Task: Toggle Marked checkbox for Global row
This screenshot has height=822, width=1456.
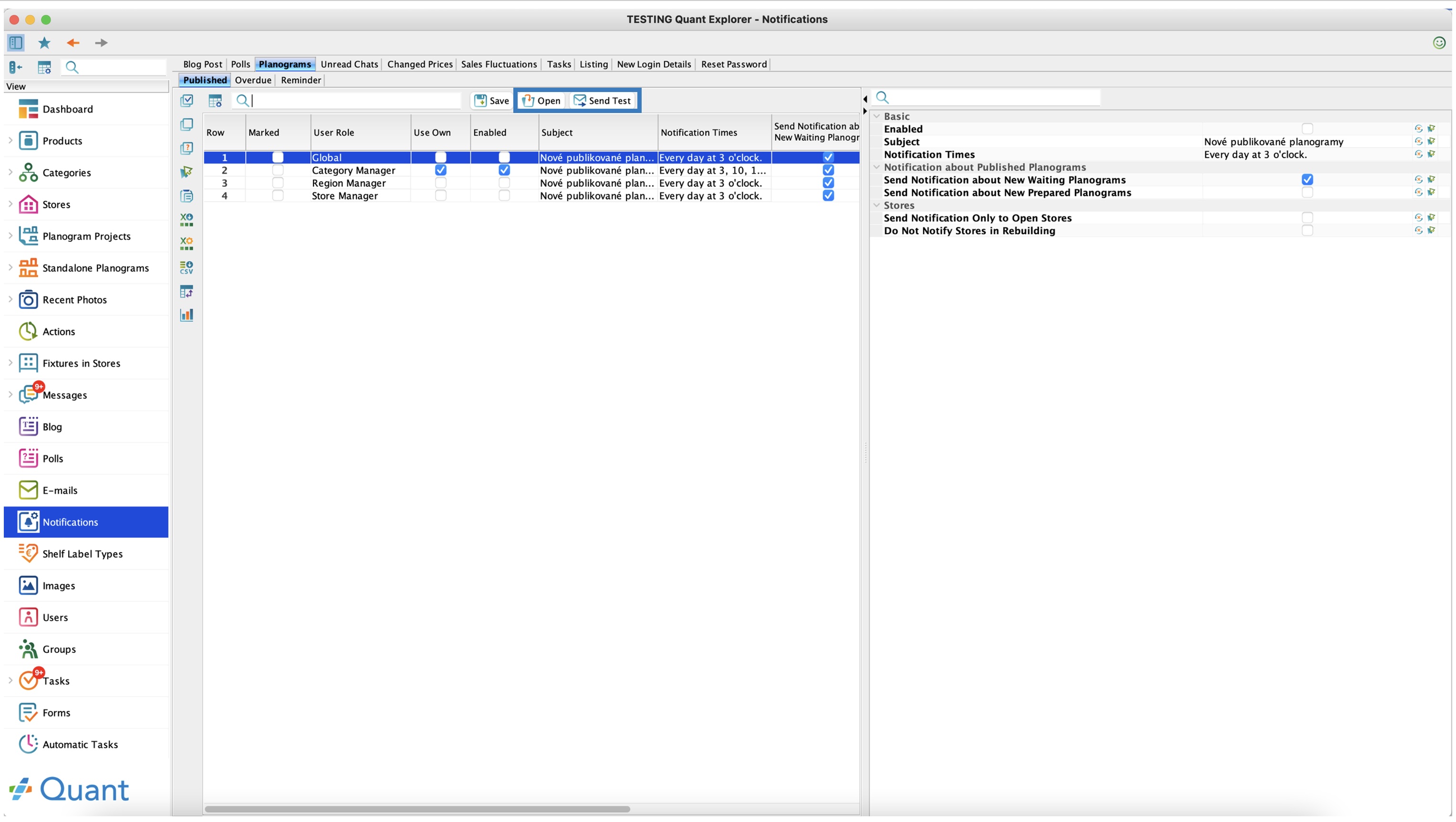Action: [x=278, y=158]
